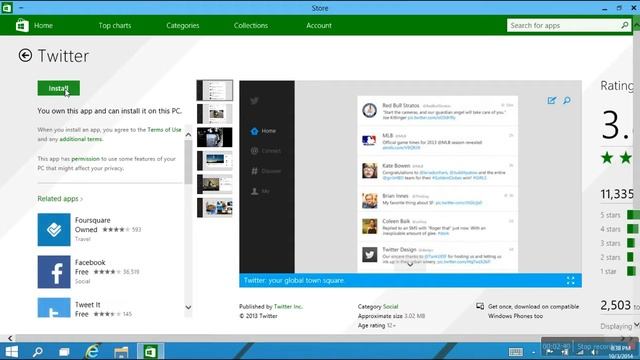Select the second screenshot thumbnail
This screenshot has height=360, width=640.
[x=215, y=114]
